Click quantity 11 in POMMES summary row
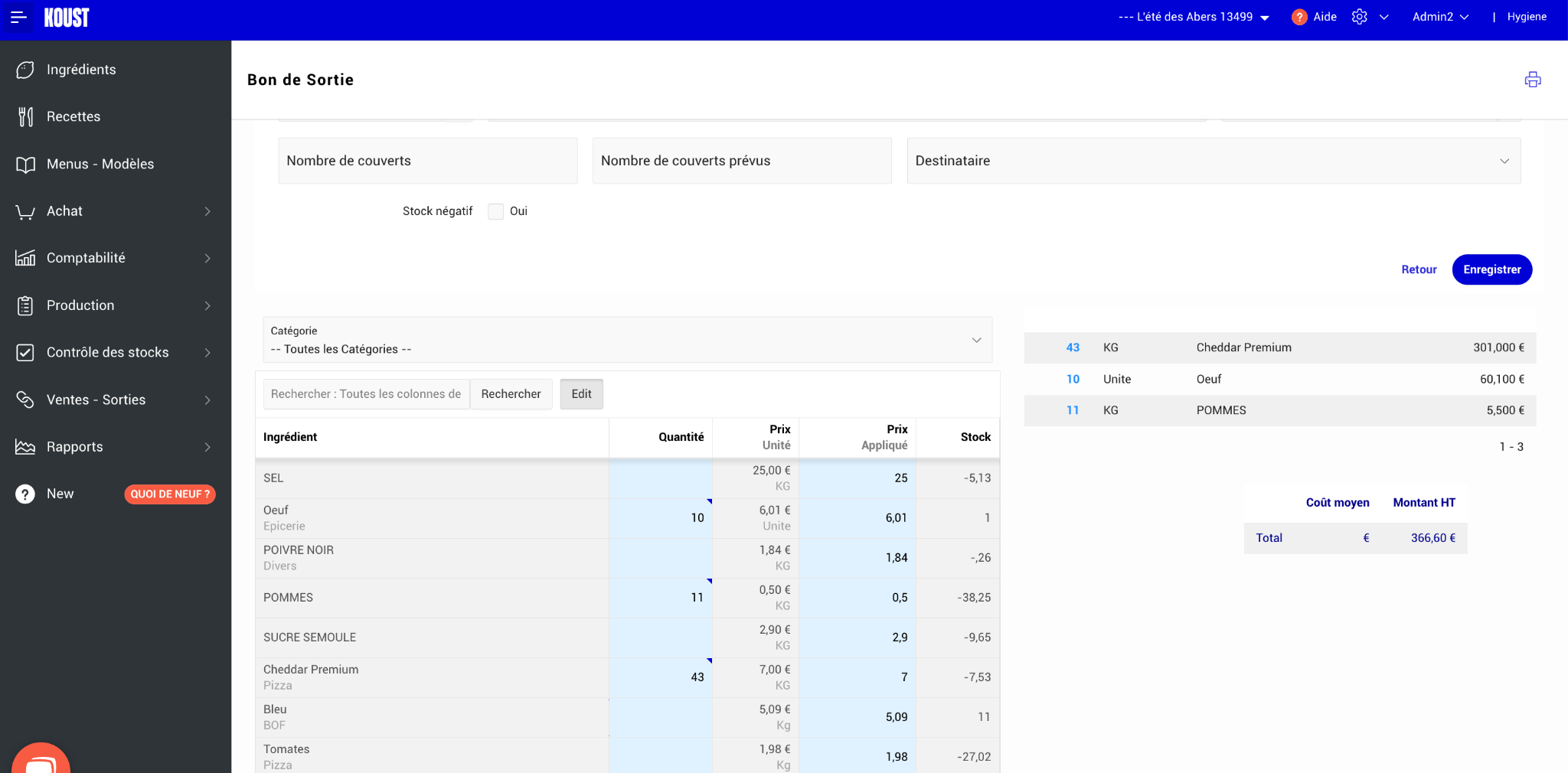This screenshot has height=773, width=1568. pyautogui.click(x=1073, y=410)
